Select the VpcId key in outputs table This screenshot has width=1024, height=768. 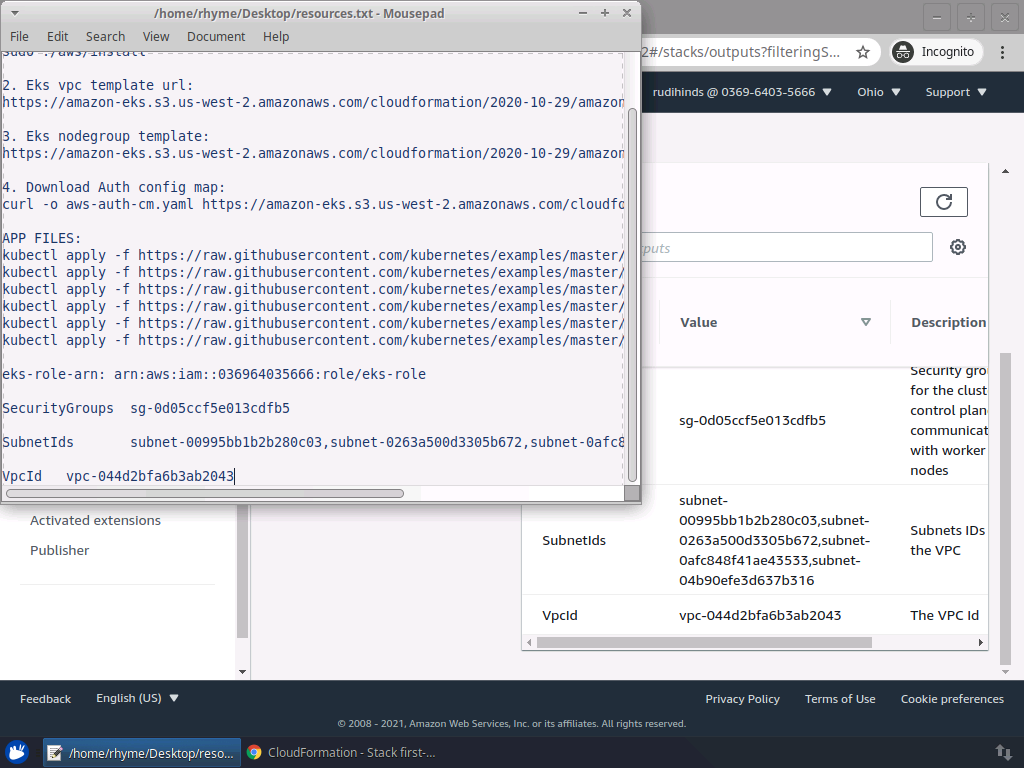click(560, 615)
